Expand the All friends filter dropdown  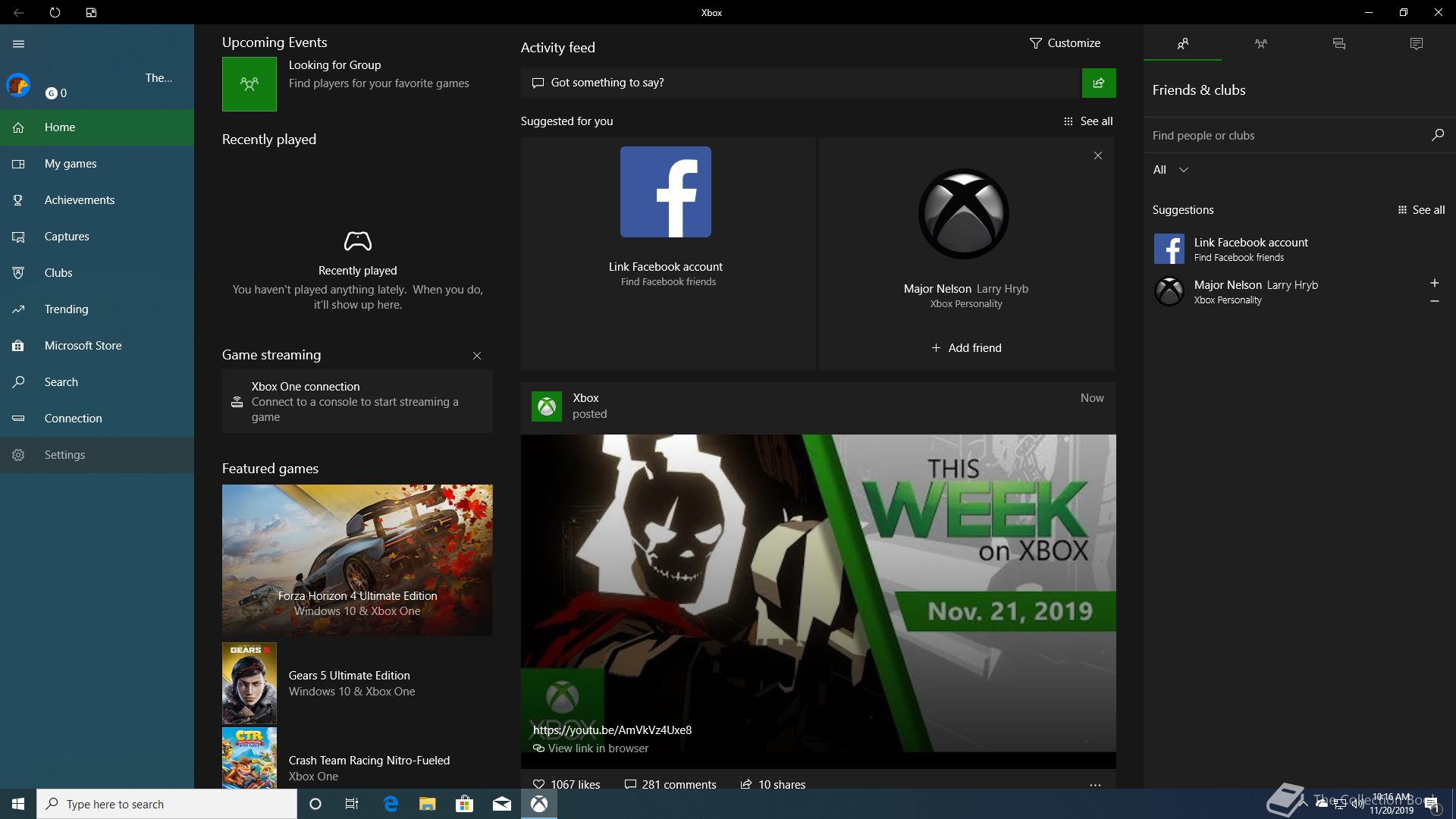pyautogui.click(x=1171, y=170)
